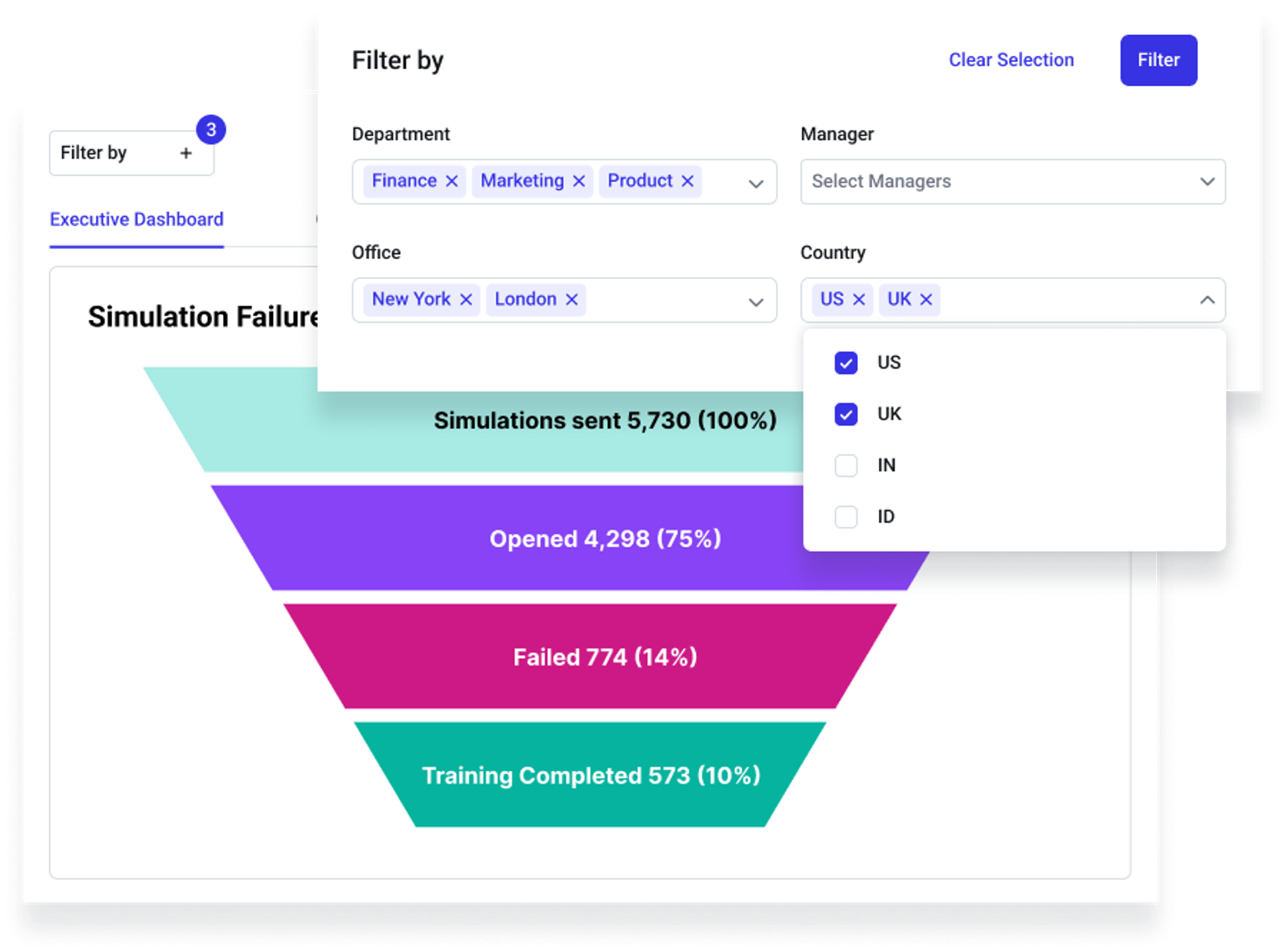Remove the London office tag
Viewport: 1283px width, 952px height.
pyautogui.click(x=571, y=300)
